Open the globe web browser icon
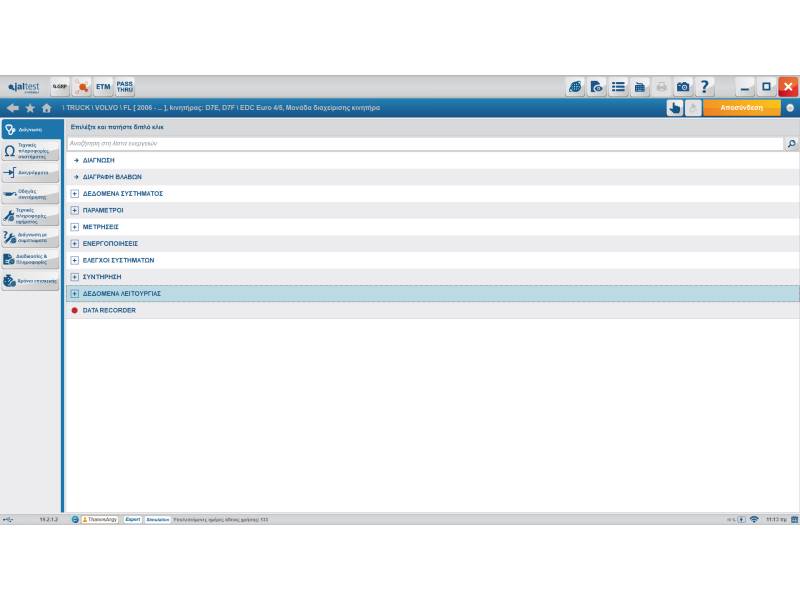Viewport: 800px width, 600px height. pyautogui.click(x=575, y=87)
